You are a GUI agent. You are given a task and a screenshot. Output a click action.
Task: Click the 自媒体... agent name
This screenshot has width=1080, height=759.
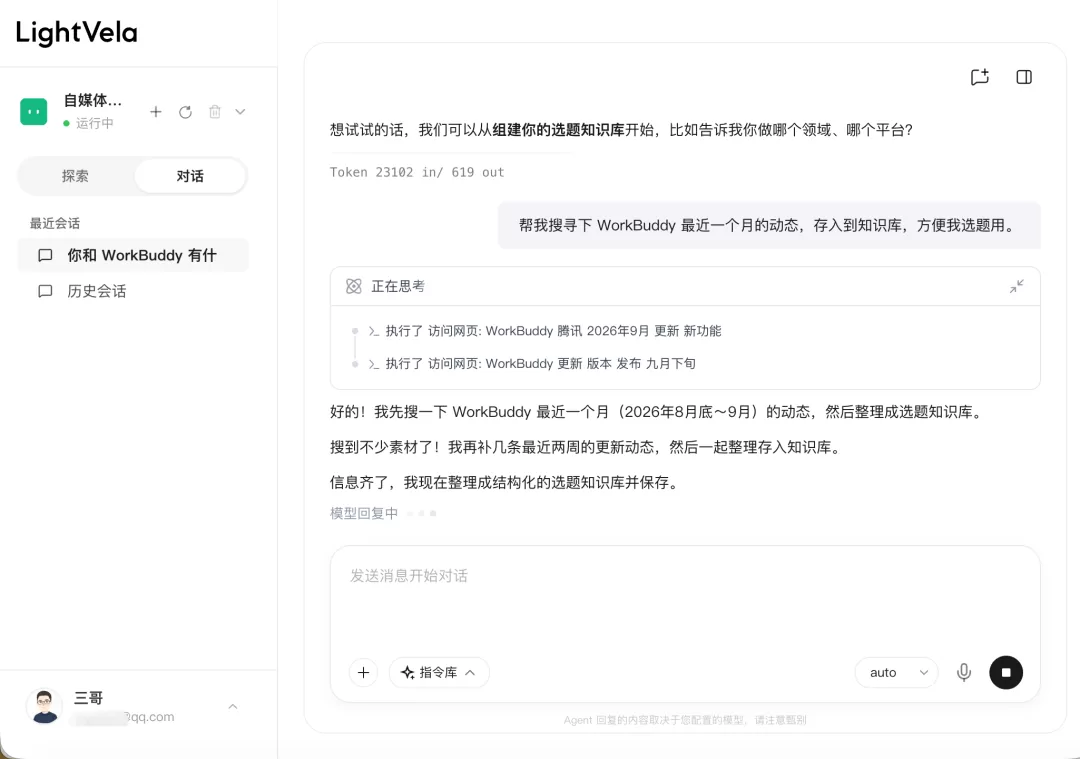pyautogui.click(x=92, y=101)
